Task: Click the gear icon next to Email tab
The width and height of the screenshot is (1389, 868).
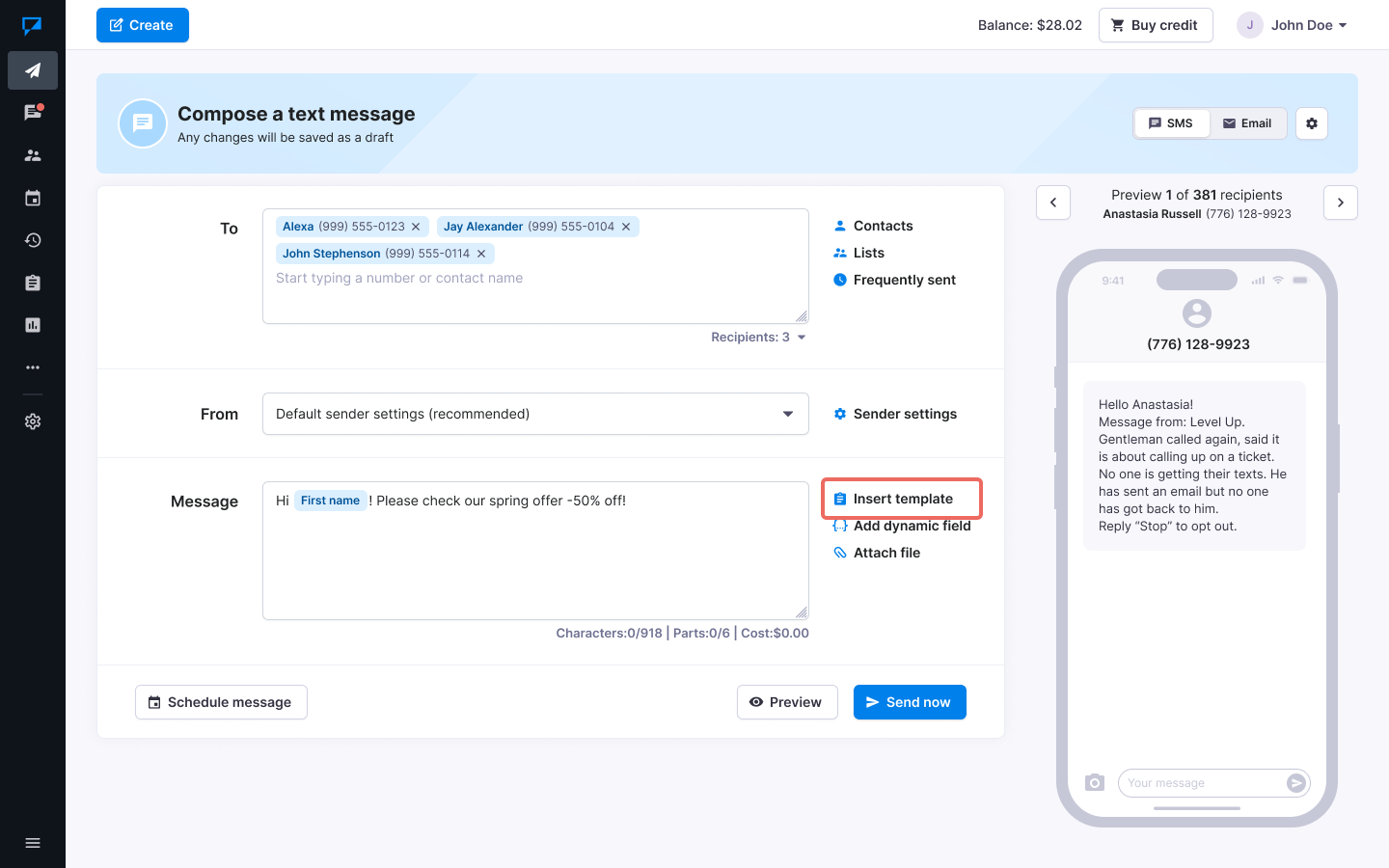Action: 1311,123
